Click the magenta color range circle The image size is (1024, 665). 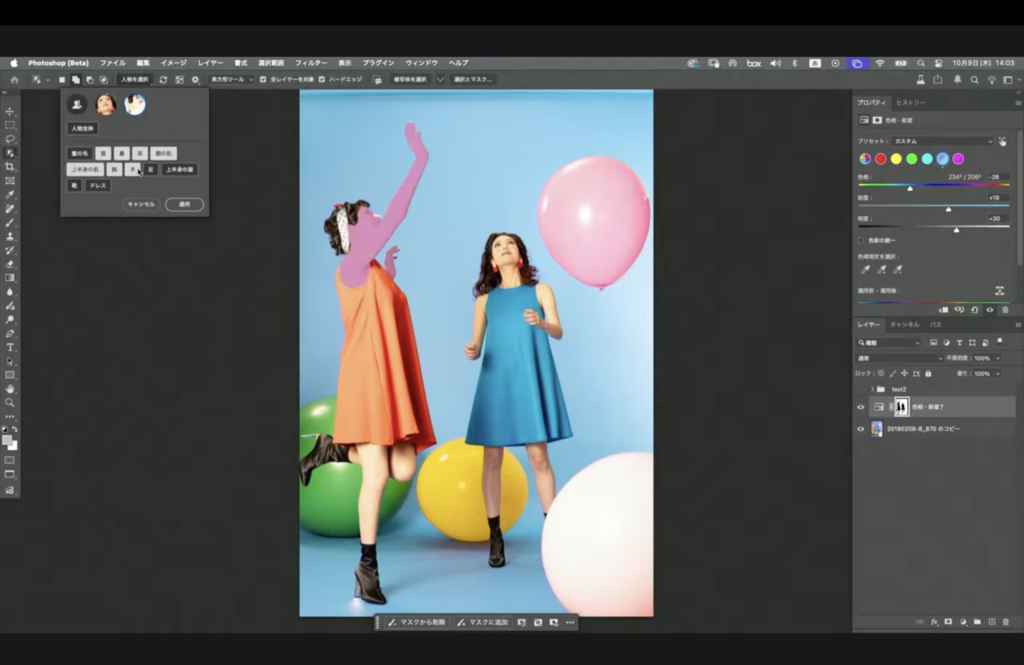[958, 159]
